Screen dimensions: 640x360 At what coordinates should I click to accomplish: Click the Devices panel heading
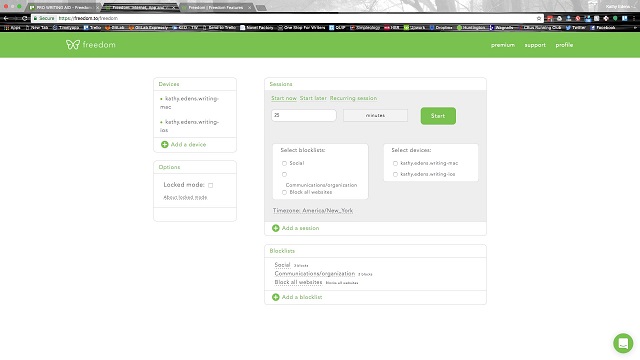pyautogui.click(x=169, y=84)
